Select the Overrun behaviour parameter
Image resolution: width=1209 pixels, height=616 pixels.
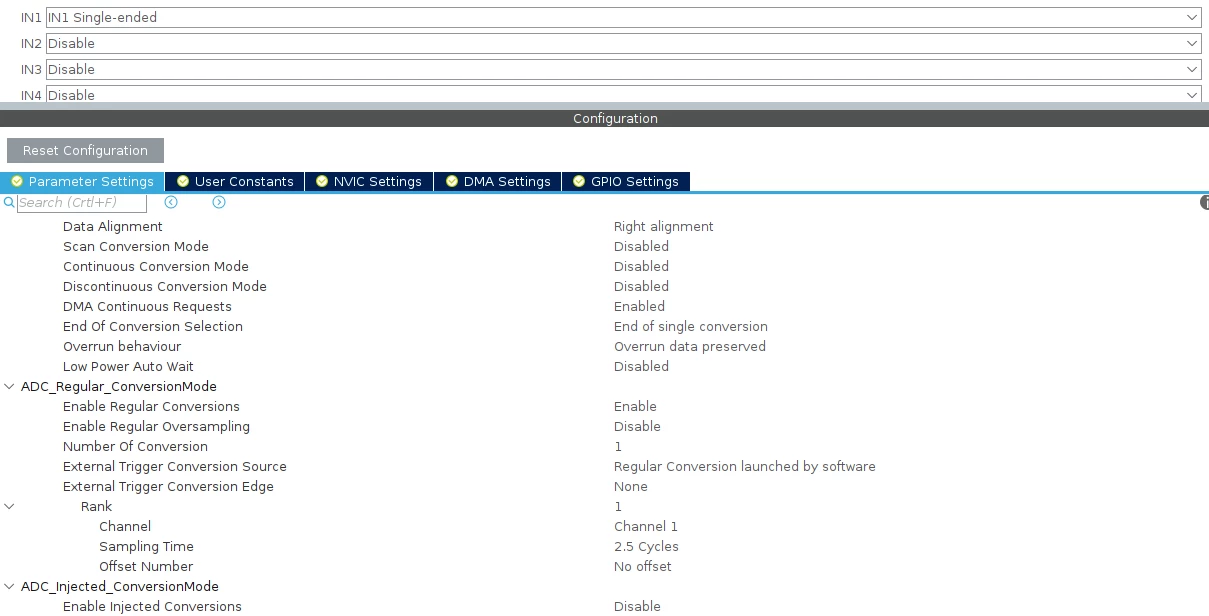coord(122,346)
